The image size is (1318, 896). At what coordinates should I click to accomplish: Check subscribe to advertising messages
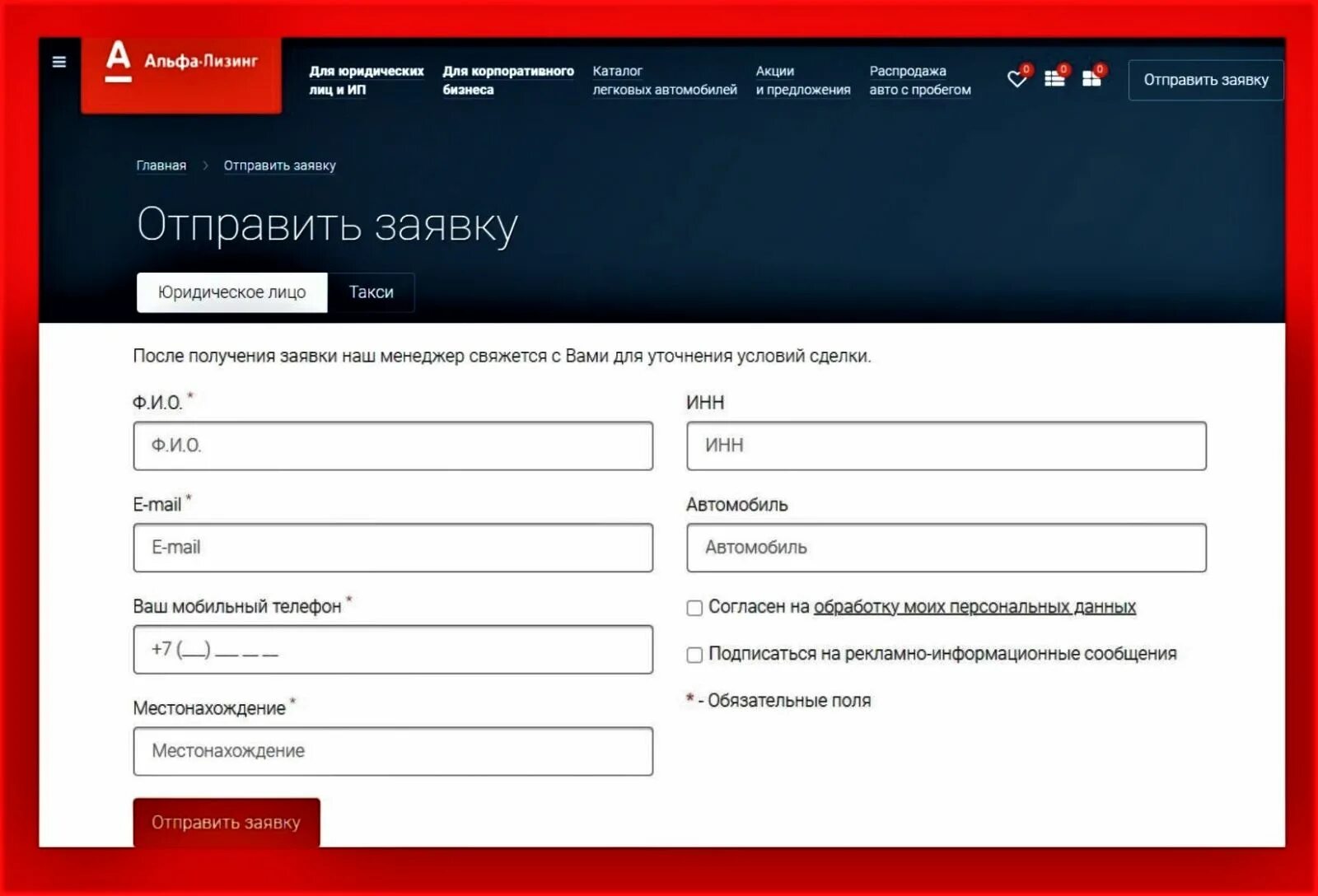(x=694, y=655)
